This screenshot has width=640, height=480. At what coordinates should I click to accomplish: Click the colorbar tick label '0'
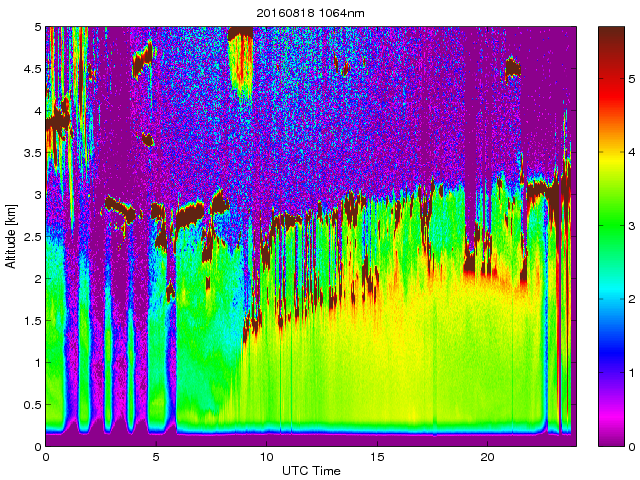click(630, 446)
